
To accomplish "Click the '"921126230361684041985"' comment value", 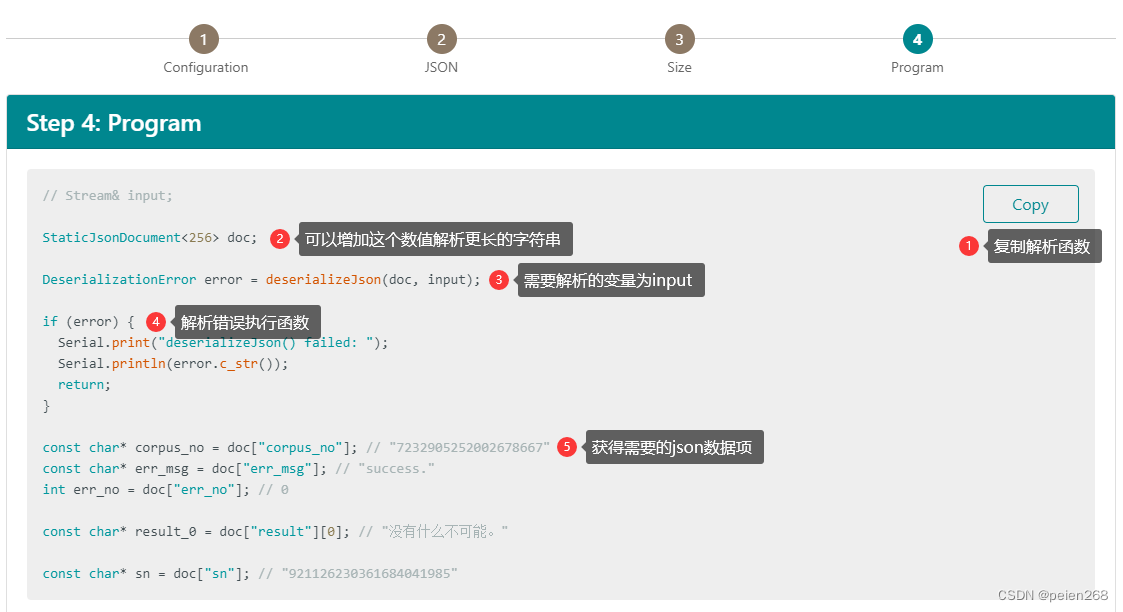I will [x=370, y=573].
